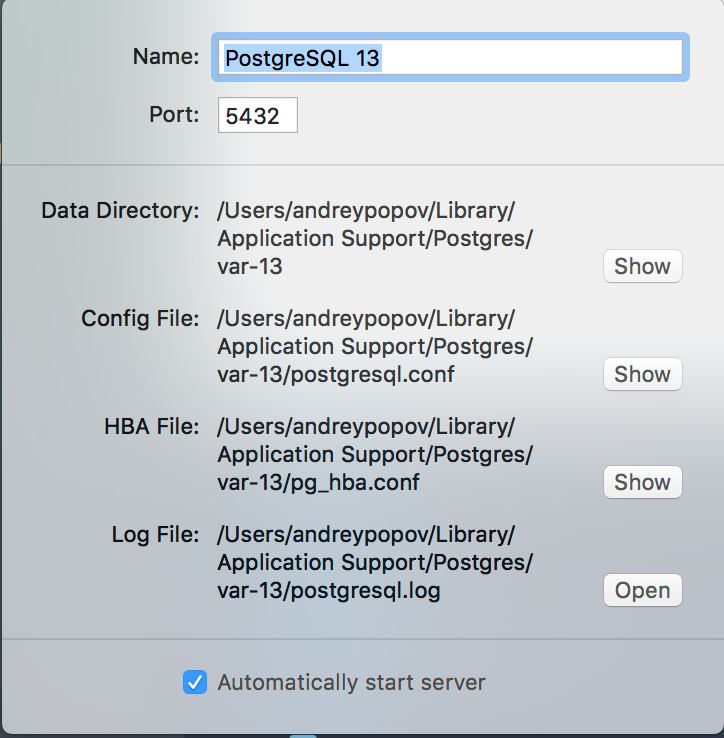The height and width of the screenshot is (738, 724).
Task: Click the 'Config File:' label
Action: [140, 319]
